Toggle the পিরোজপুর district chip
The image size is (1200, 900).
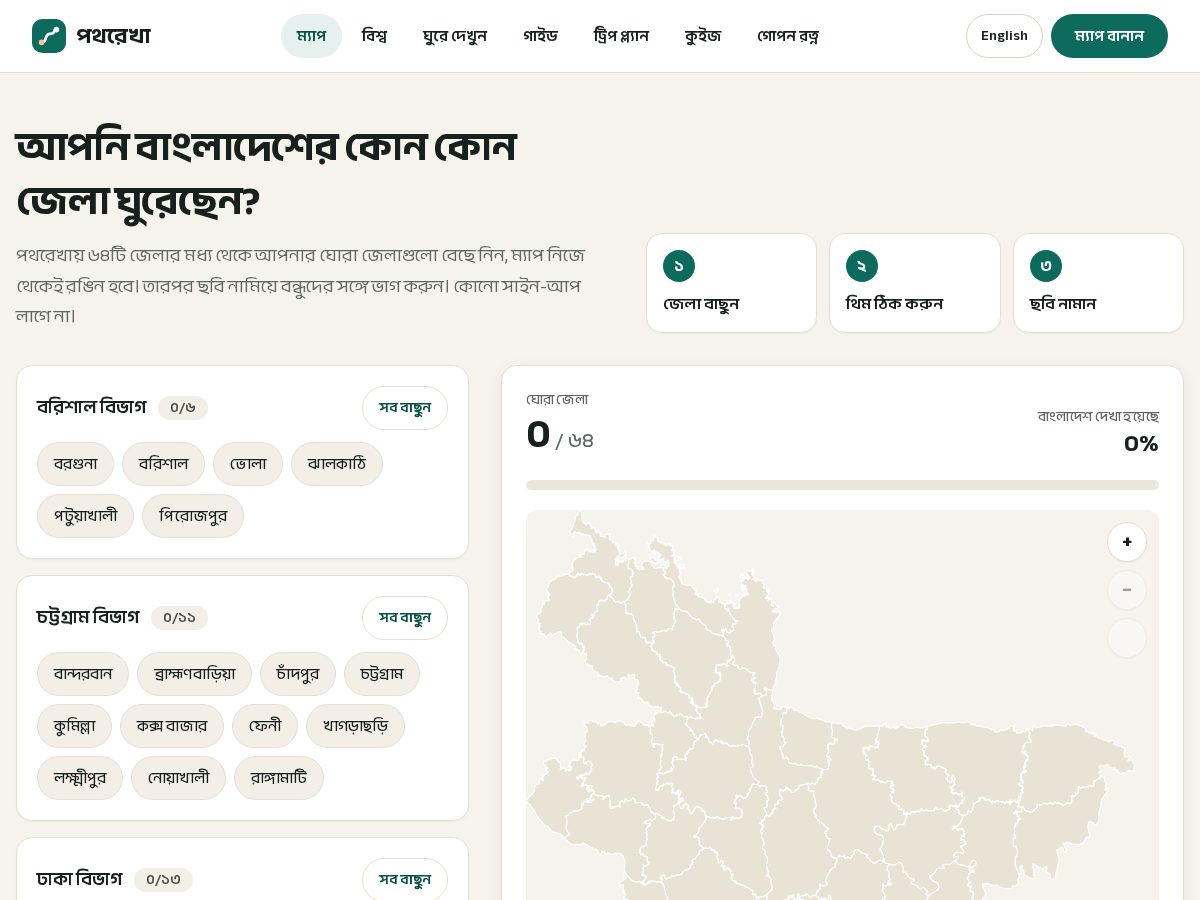[x=193, y=516]
